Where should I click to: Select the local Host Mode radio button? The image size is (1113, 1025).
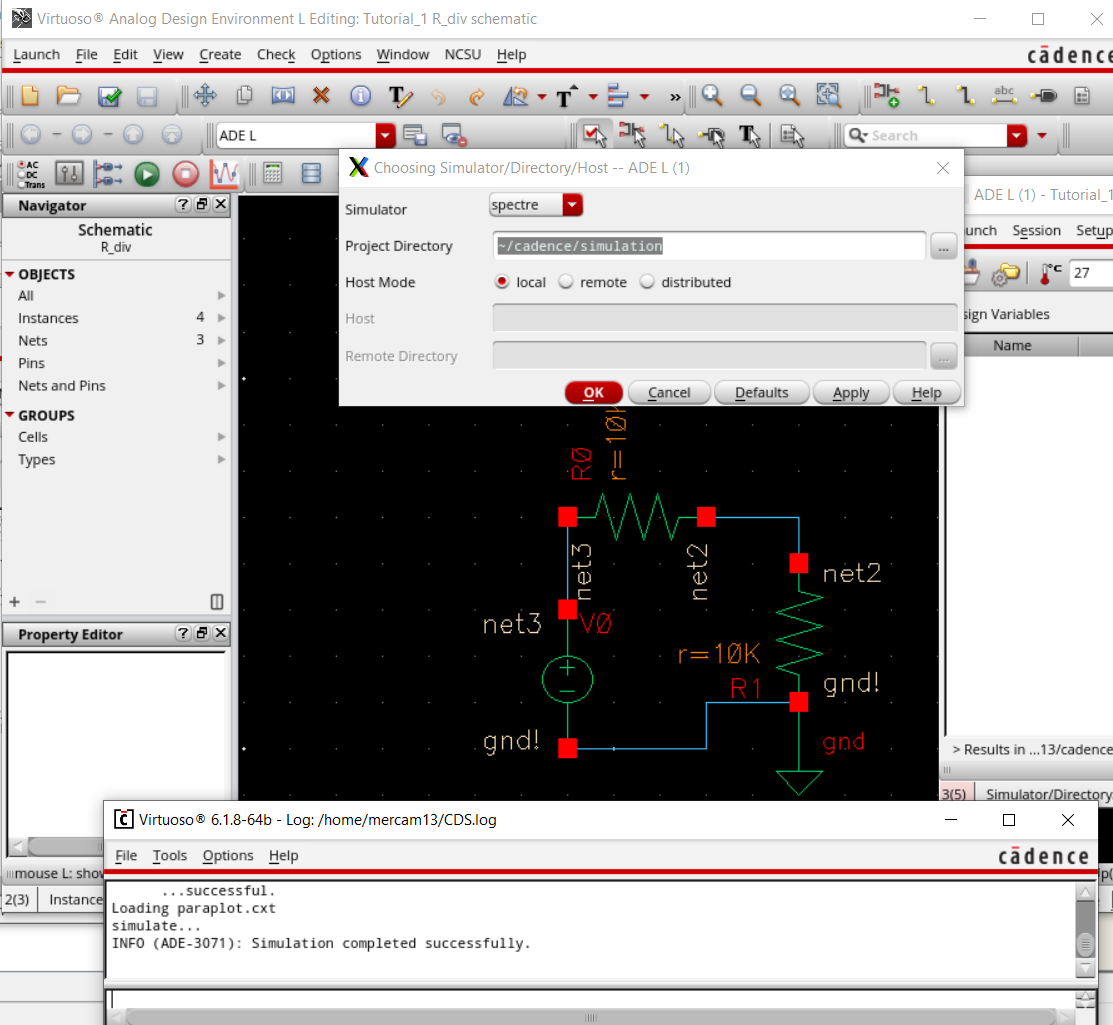pos(502,282)
